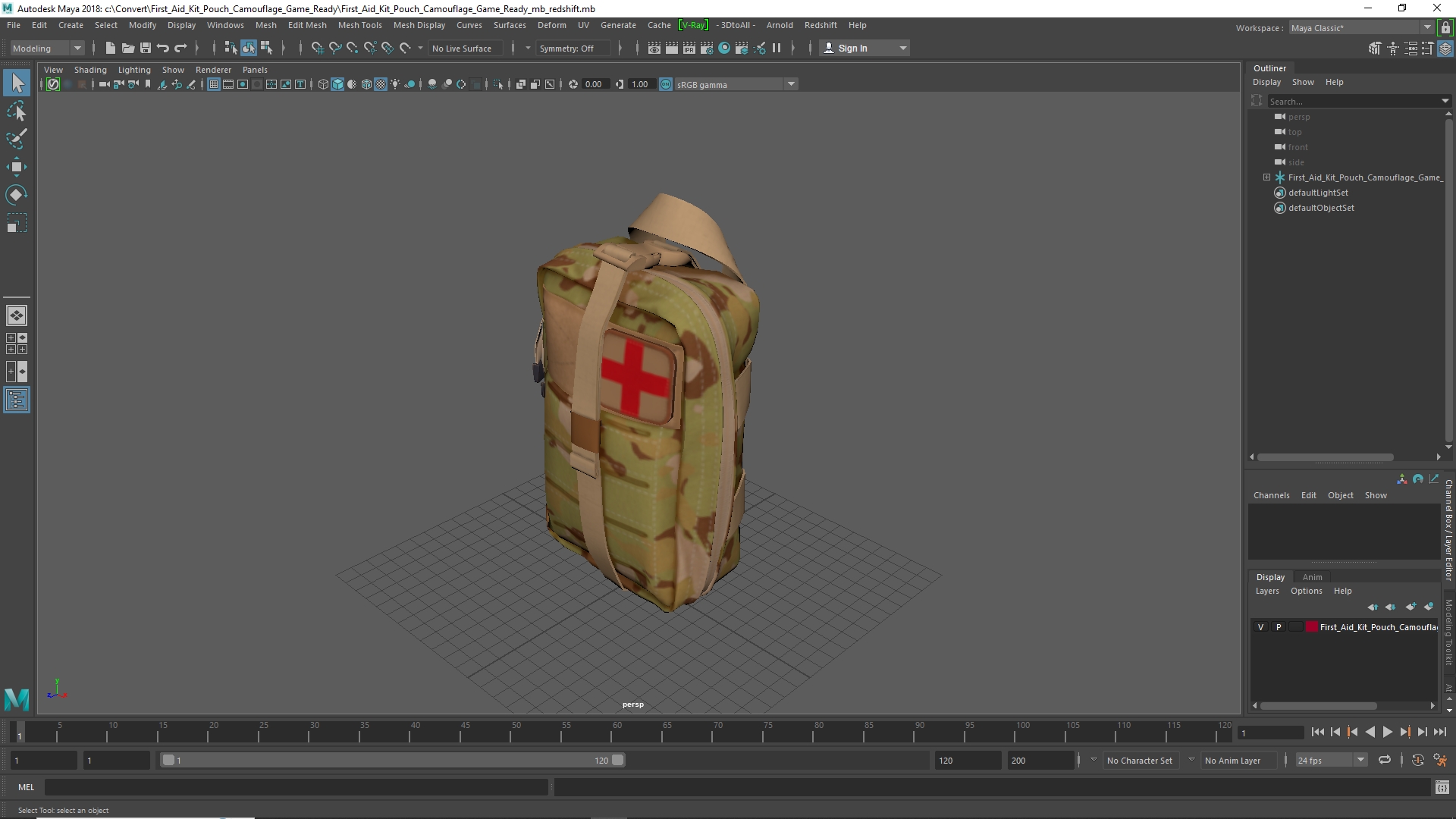Enable smooth shade all display

point(337,84)
